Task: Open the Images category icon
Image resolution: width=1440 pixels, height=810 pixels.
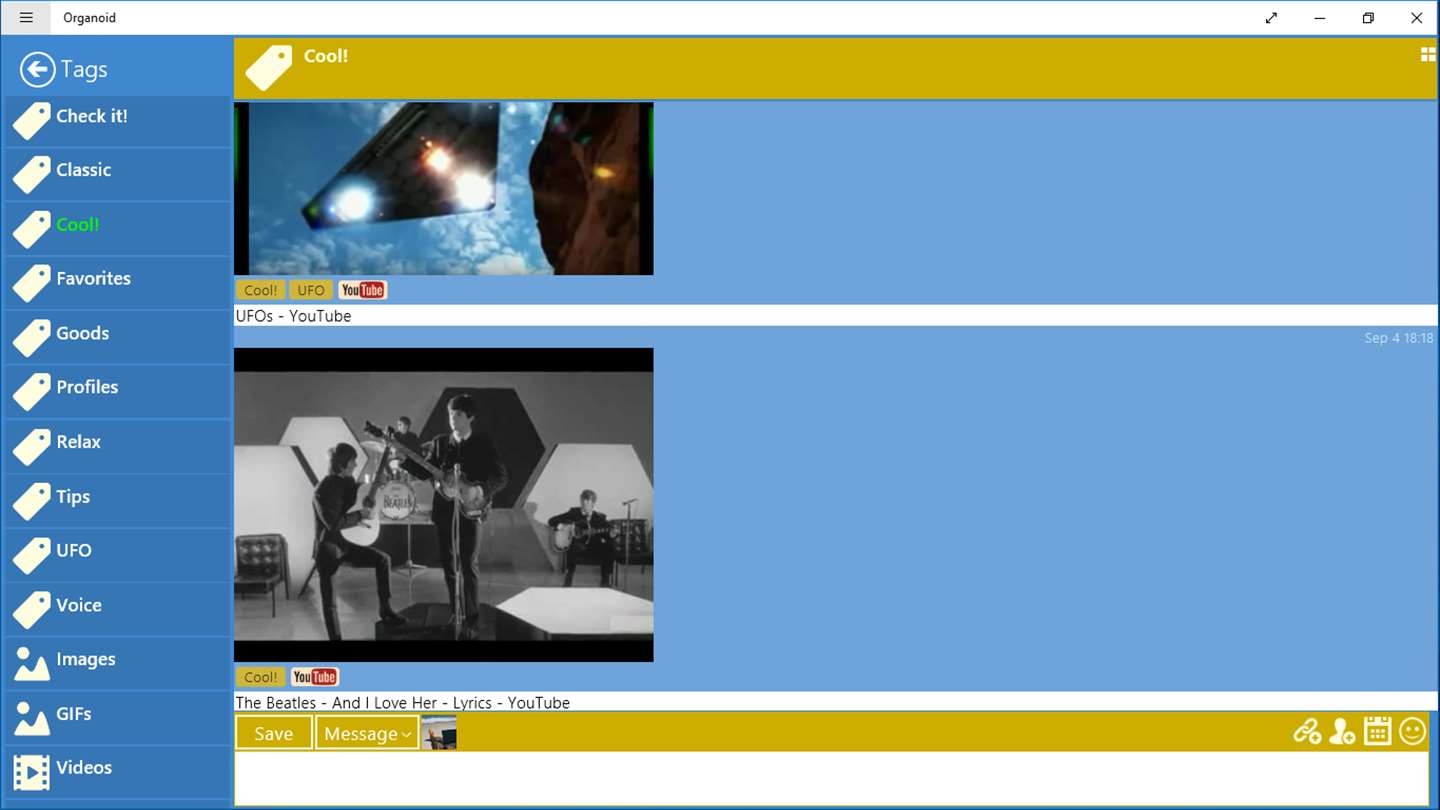Action: [31, 664]
